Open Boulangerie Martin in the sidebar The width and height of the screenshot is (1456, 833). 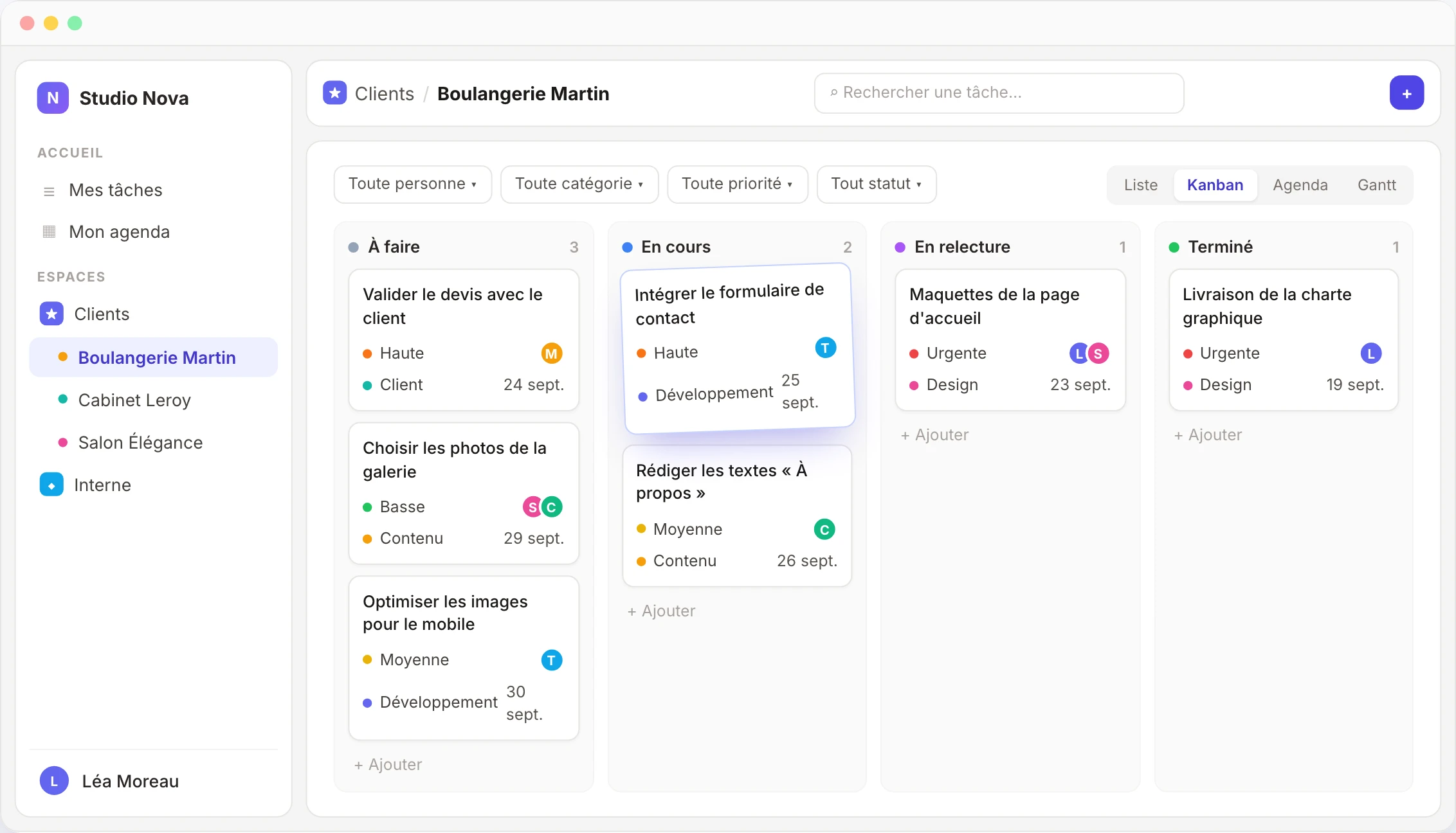coord(154,357)
